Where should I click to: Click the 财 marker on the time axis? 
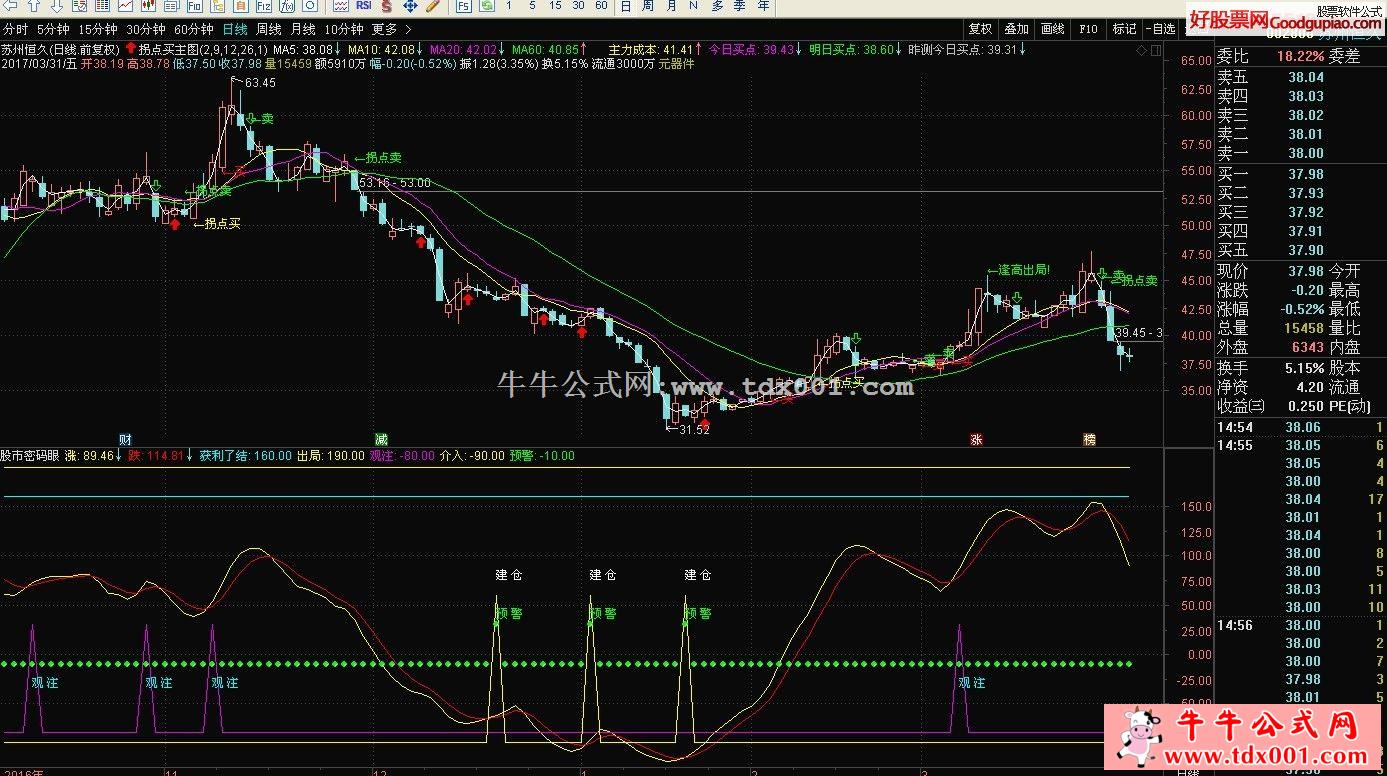point(125,439)
